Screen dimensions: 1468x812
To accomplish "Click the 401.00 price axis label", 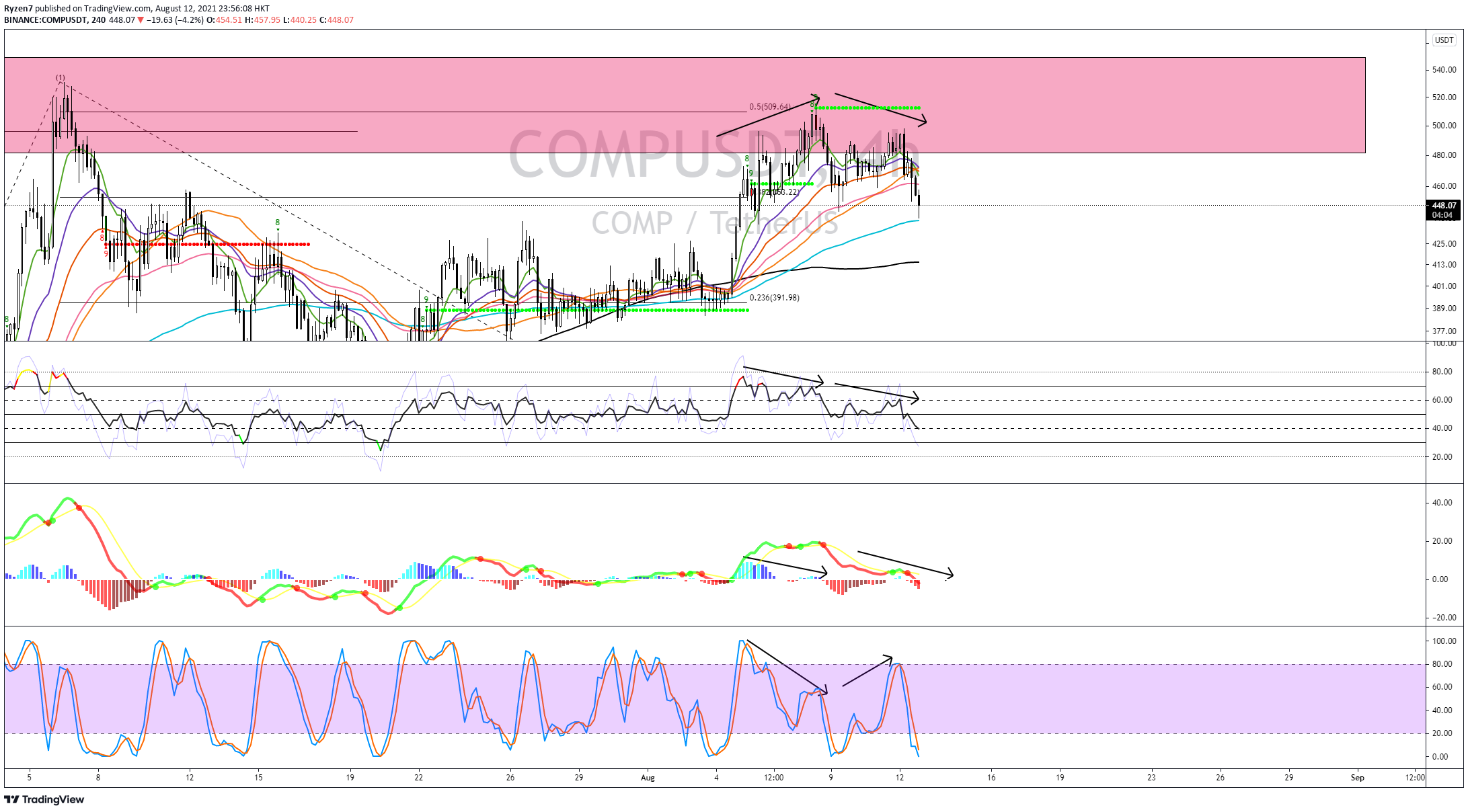I will (x=1444, y=286).
